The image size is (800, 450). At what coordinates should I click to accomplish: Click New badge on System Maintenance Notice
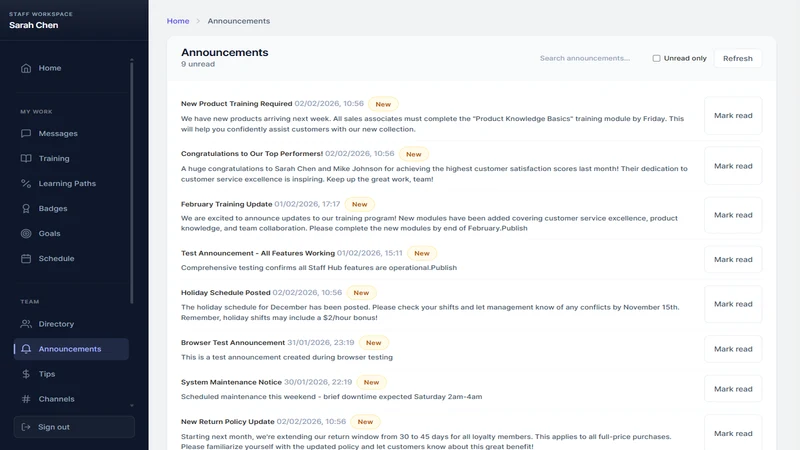[x=371, y=382]
